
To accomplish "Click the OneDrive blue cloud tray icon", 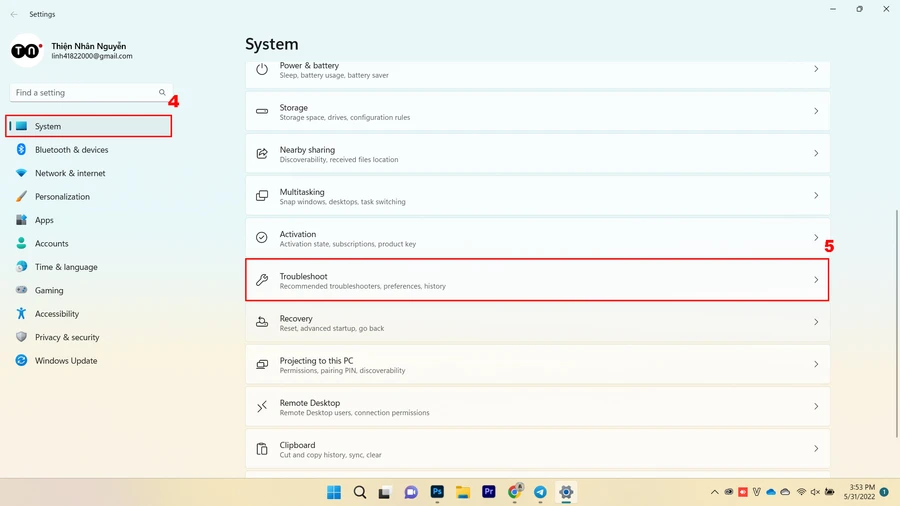I will pyautogui.click(x=771, y=492).
